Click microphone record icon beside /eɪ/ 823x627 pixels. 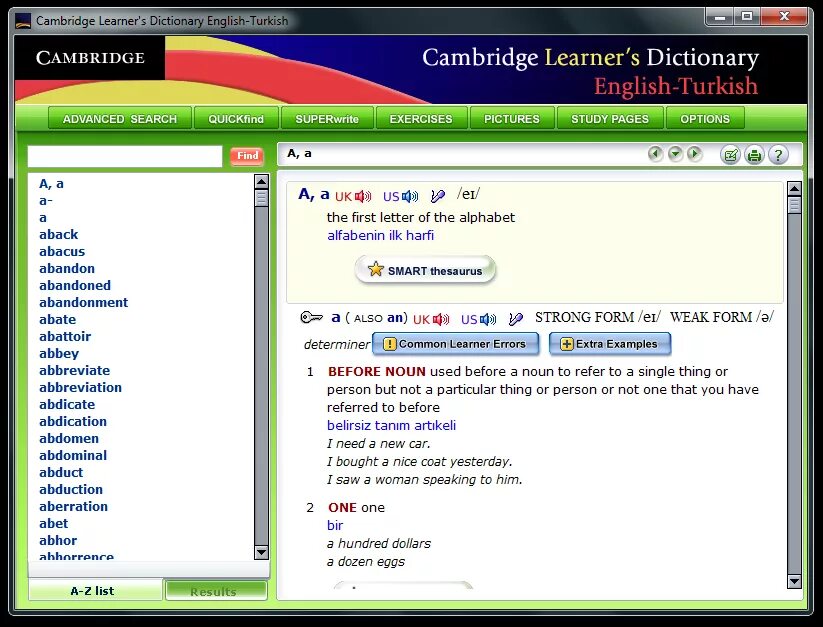(x=438, y=196)
